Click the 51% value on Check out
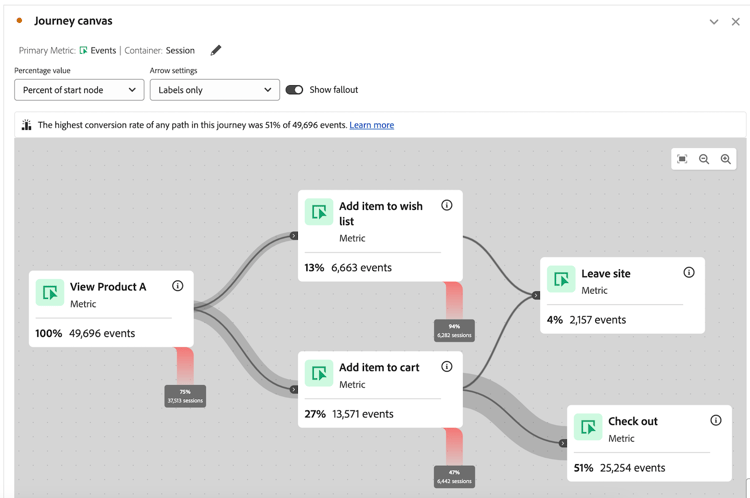 point(584,467)
